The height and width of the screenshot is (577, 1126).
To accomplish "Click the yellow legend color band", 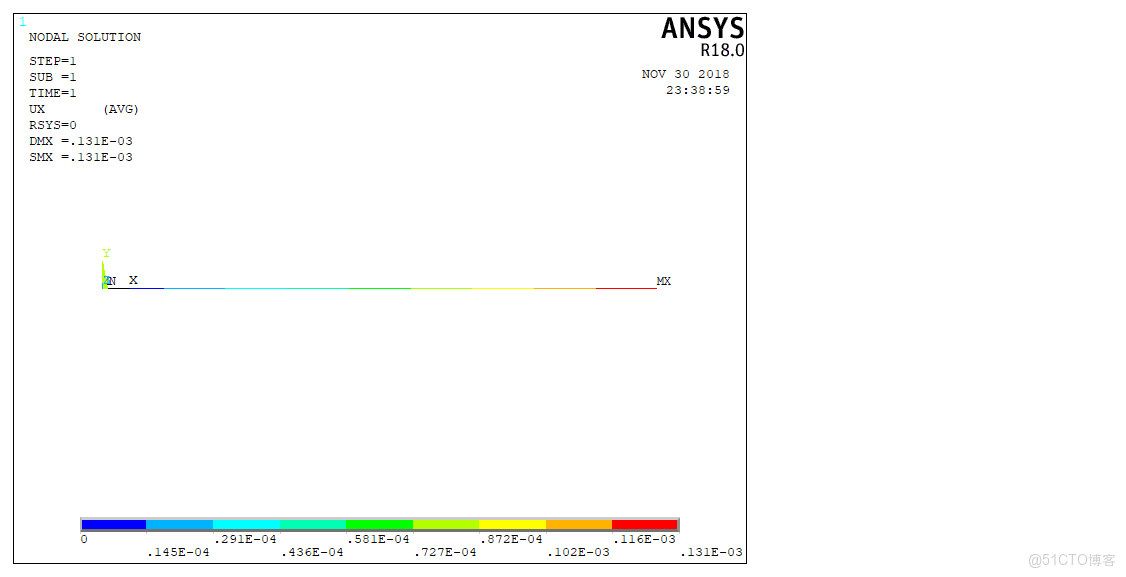I will point(512,525).
